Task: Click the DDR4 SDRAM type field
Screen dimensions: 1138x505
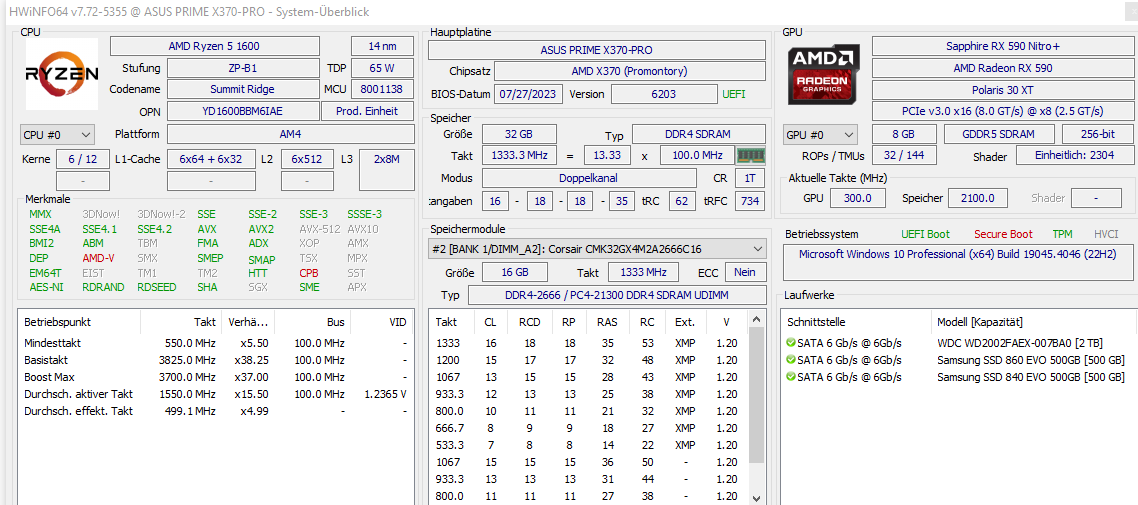Action: (x=698, y=135)
